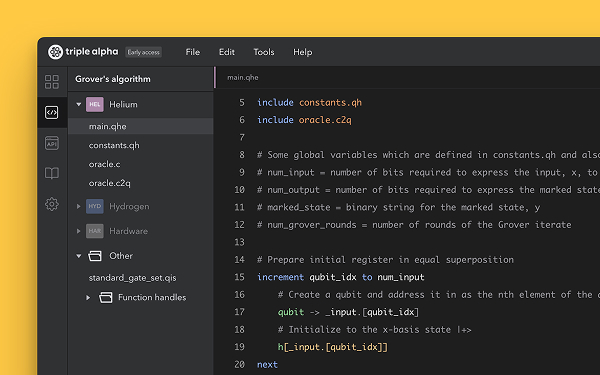Collapse the Helium tree section
Viewport: 600px width, 375px height.
tap(78, 104)
